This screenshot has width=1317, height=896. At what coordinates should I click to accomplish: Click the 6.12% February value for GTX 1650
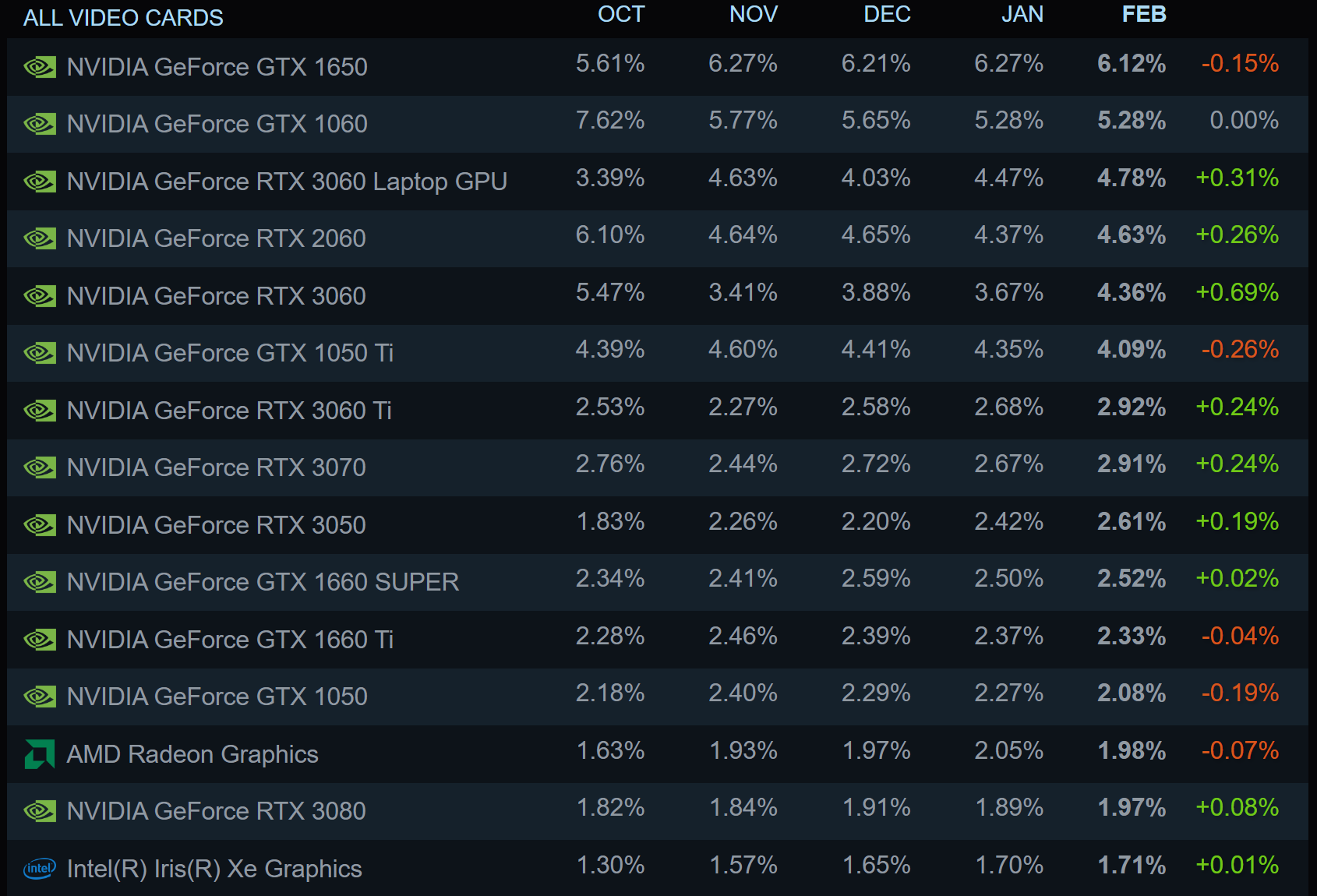coord(1131,64)
